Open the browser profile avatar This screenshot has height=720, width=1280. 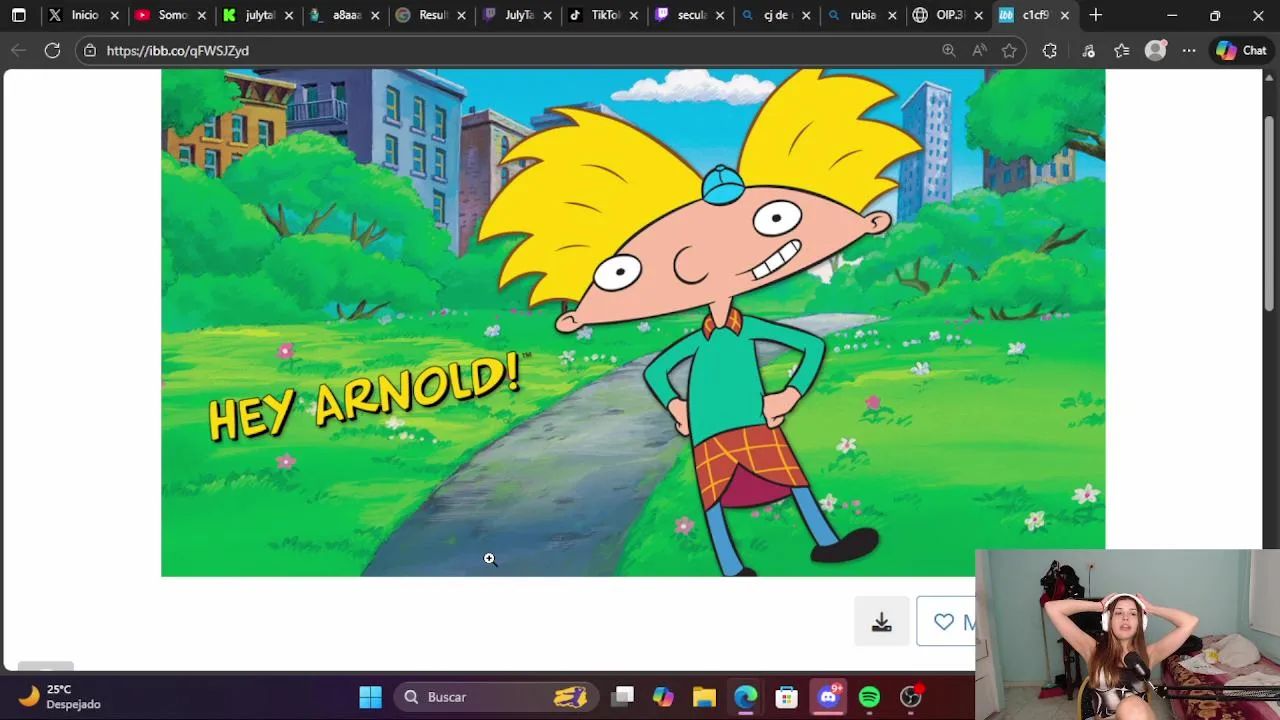point(1155,50)
